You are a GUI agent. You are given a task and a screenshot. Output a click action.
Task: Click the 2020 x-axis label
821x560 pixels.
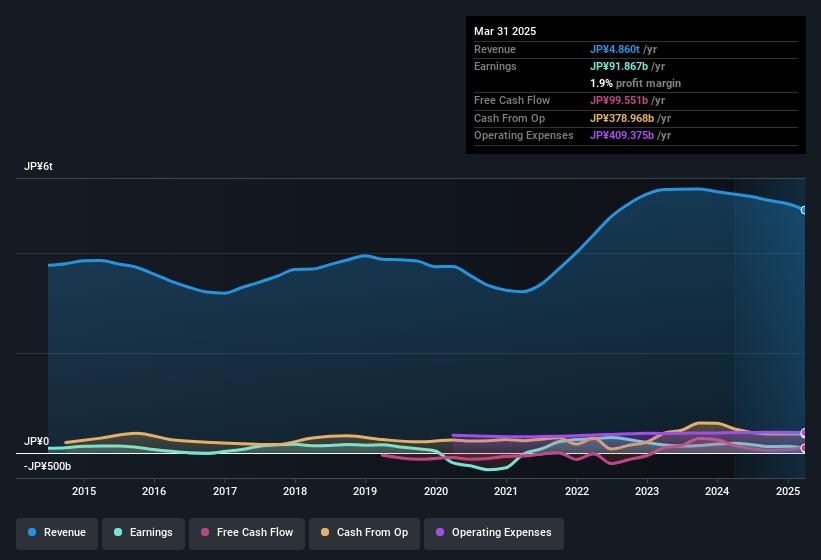coord(436,491)
